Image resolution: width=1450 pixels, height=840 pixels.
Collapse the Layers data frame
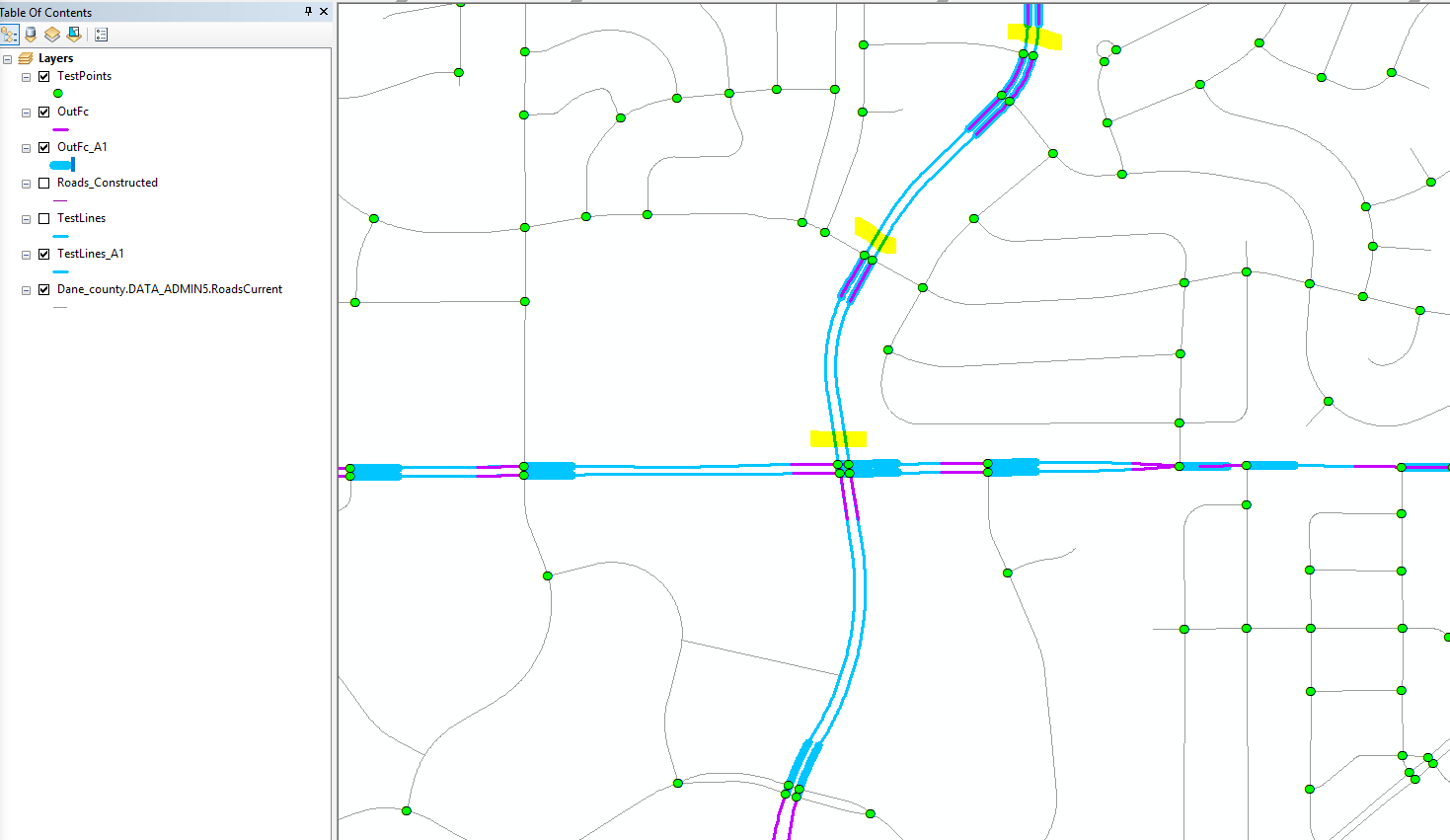click(x=9, y=57)
